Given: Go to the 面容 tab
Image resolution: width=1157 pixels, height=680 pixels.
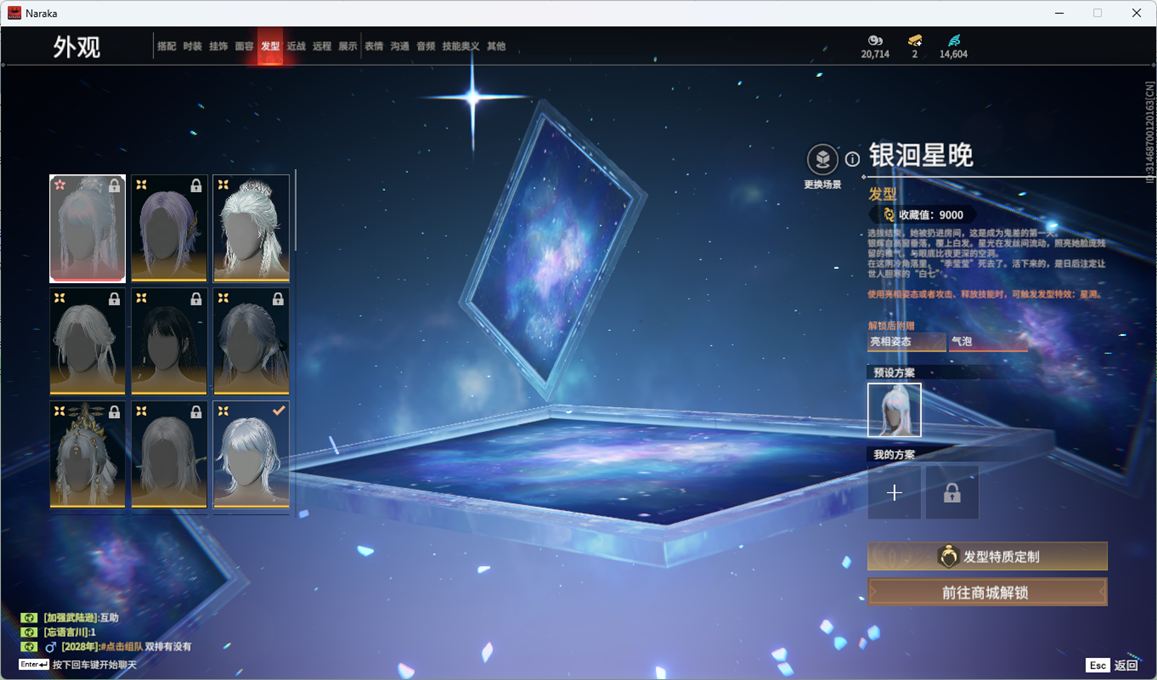Looking at the screenshot, I should point(244,46).
